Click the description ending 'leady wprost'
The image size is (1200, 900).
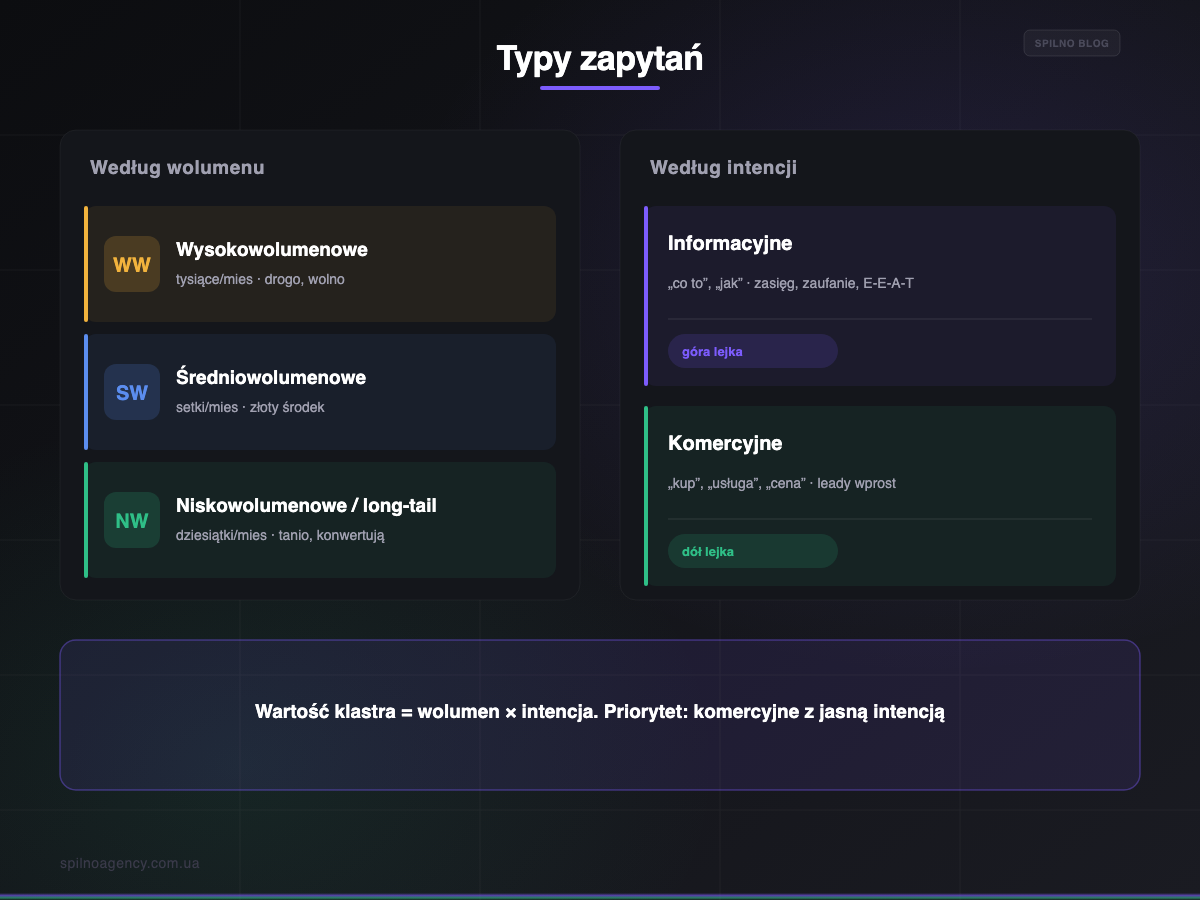pyautogui.click(x=782, y=483)
